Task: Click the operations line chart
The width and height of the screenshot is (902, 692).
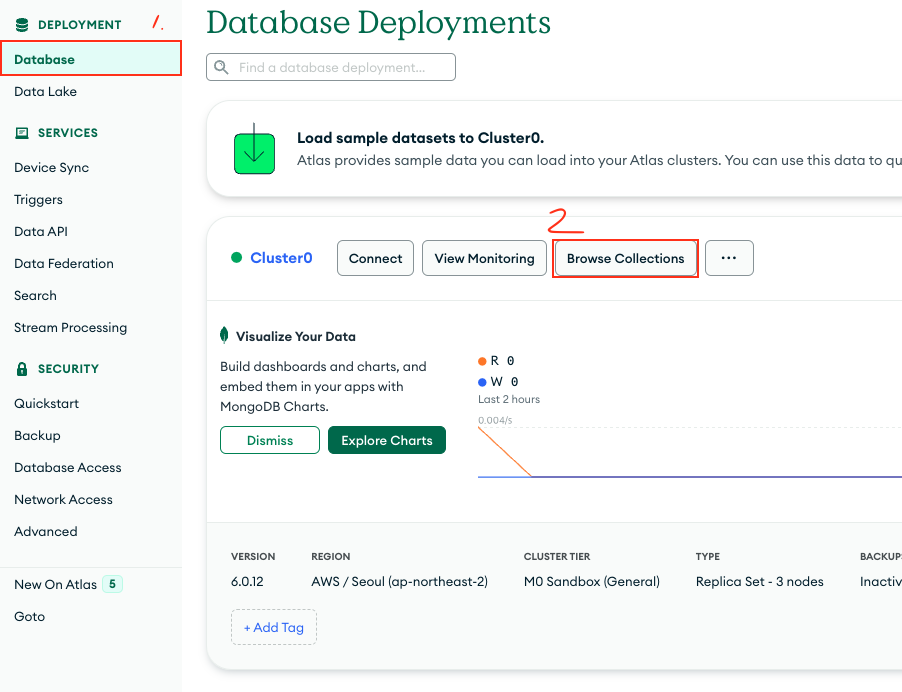Action: (690, 453)
